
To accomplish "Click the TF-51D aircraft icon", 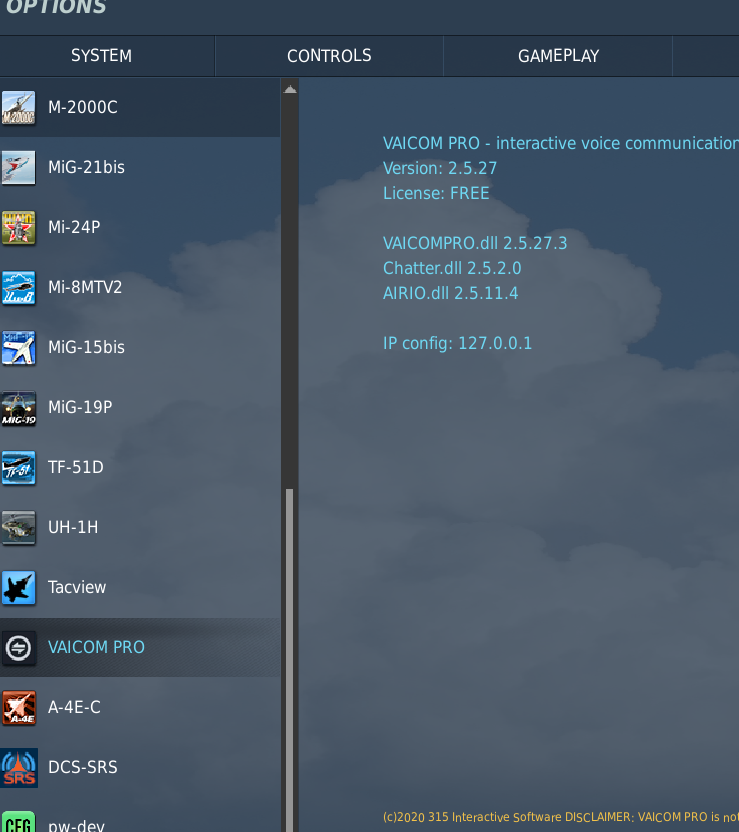I will 19,467.
